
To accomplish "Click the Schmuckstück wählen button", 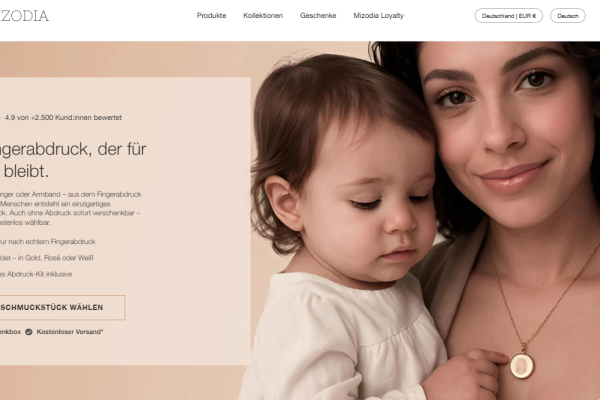I will click(62, 307).
